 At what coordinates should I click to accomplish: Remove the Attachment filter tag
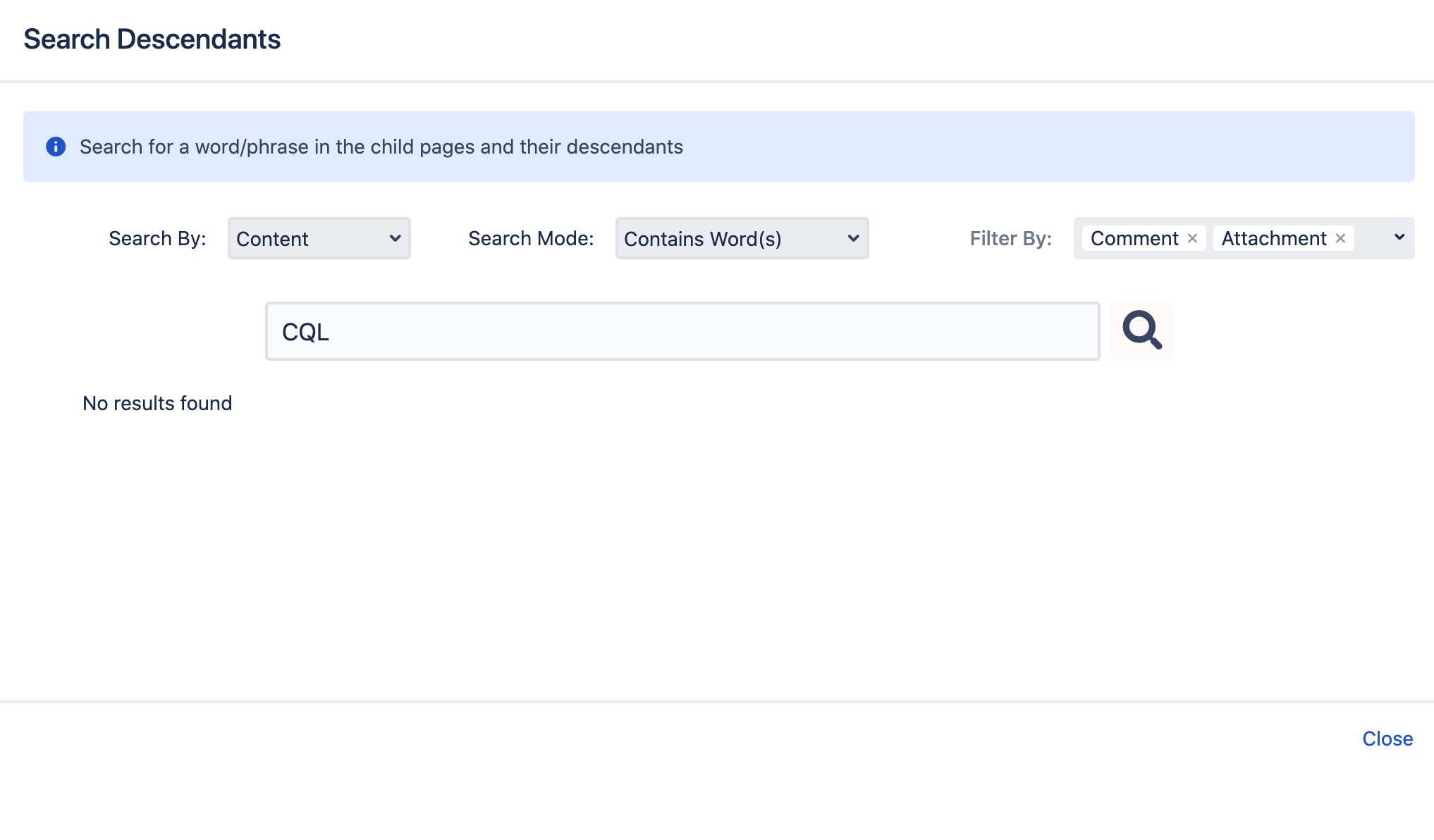click(x=1340, y=238)
